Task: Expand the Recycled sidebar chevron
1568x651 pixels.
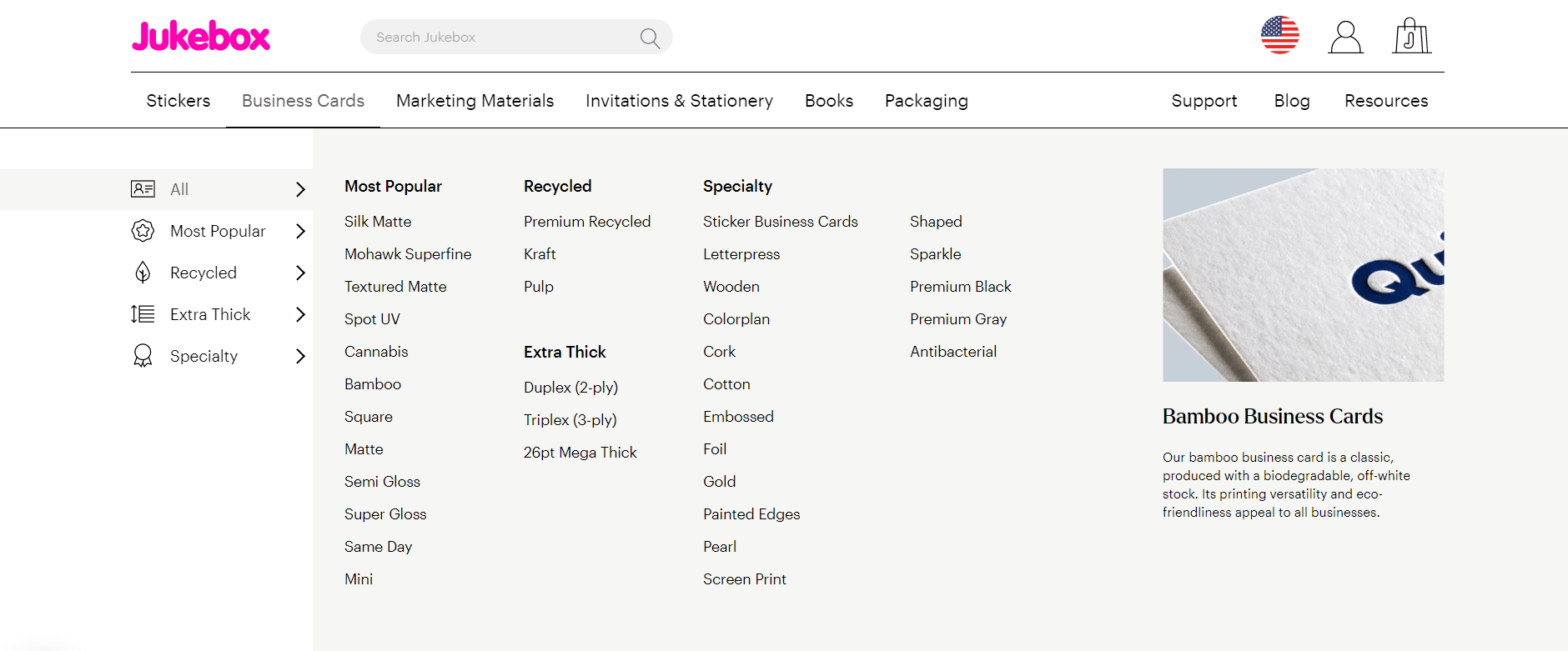Action: 301,273
